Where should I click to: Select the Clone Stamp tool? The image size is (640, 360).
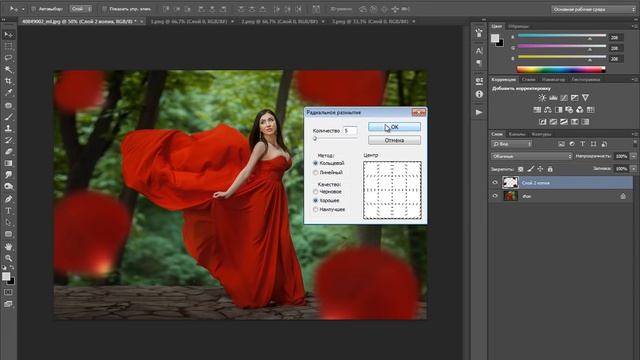(x=8, y=128)
